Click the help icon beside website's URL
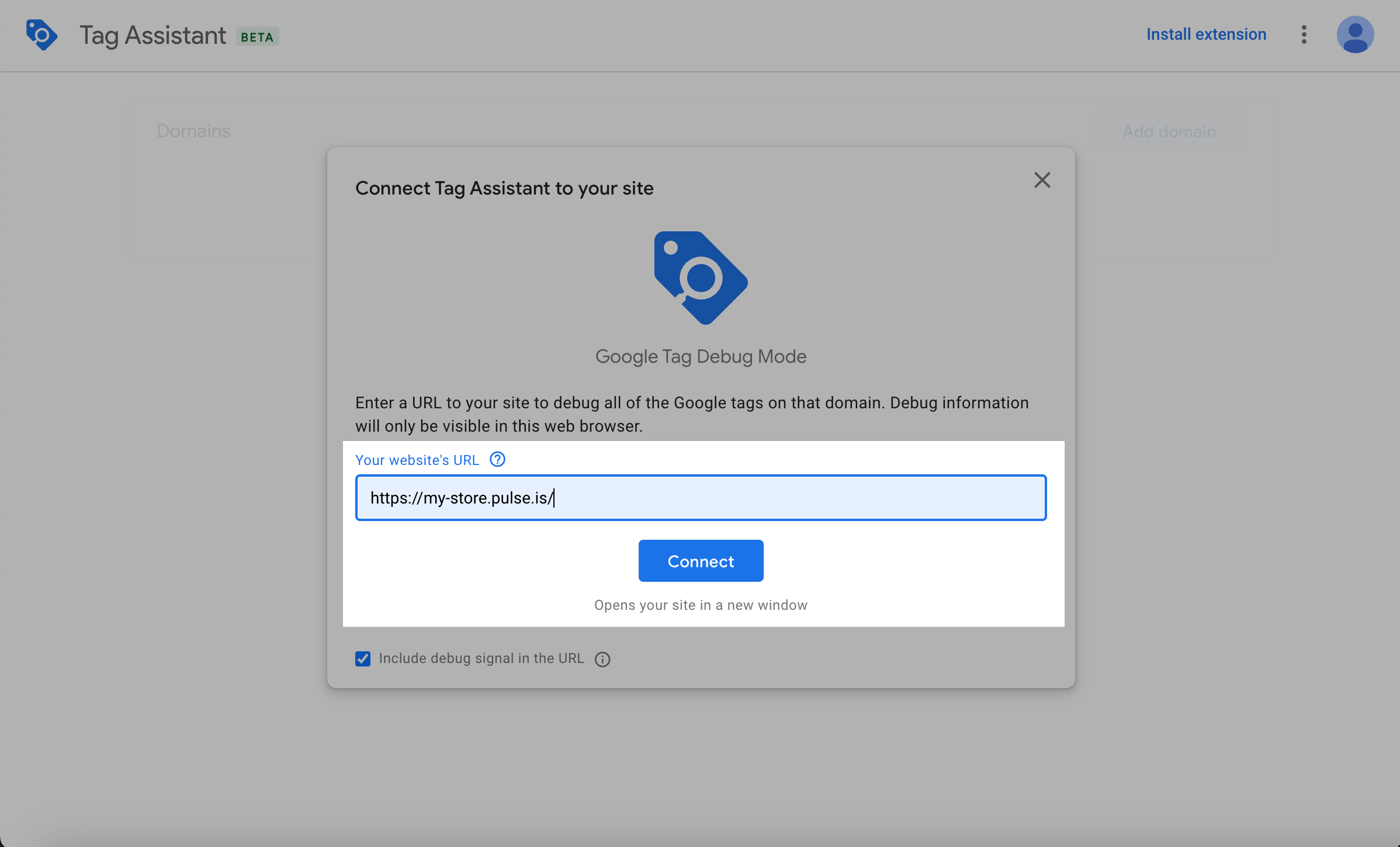The width and height of the screenshot is (1400, 847). (x=497, y=460)
